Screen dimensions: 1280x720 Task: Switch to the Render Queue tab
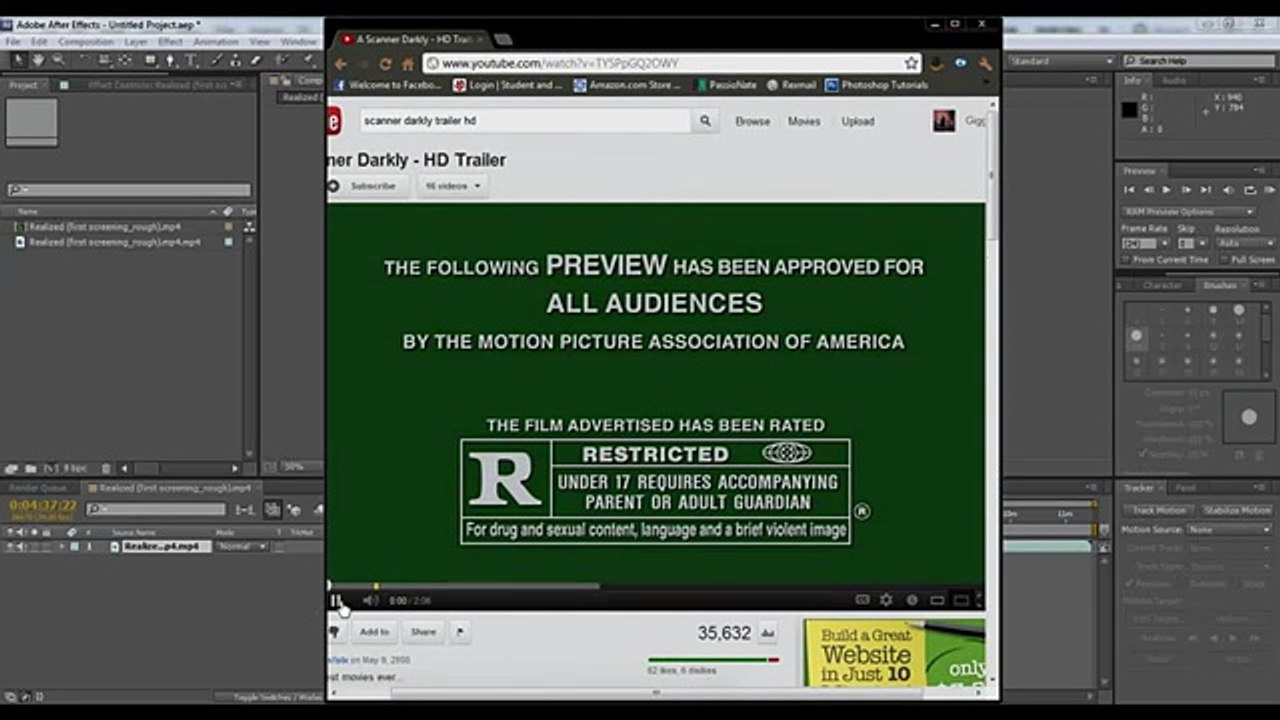[x=37, y=488]
